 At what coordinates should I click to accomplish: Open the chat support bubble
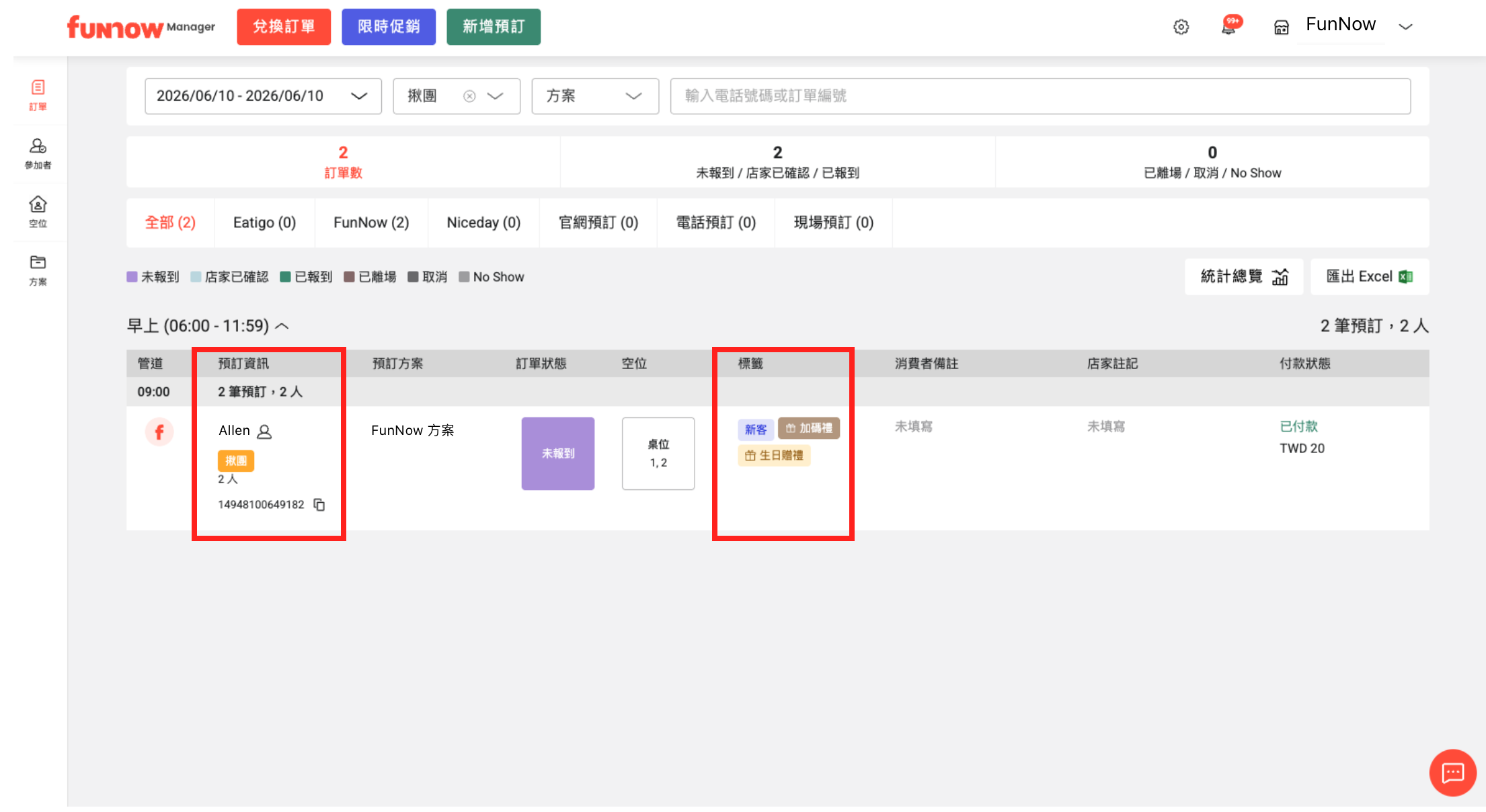click(x=1452, y=772)
